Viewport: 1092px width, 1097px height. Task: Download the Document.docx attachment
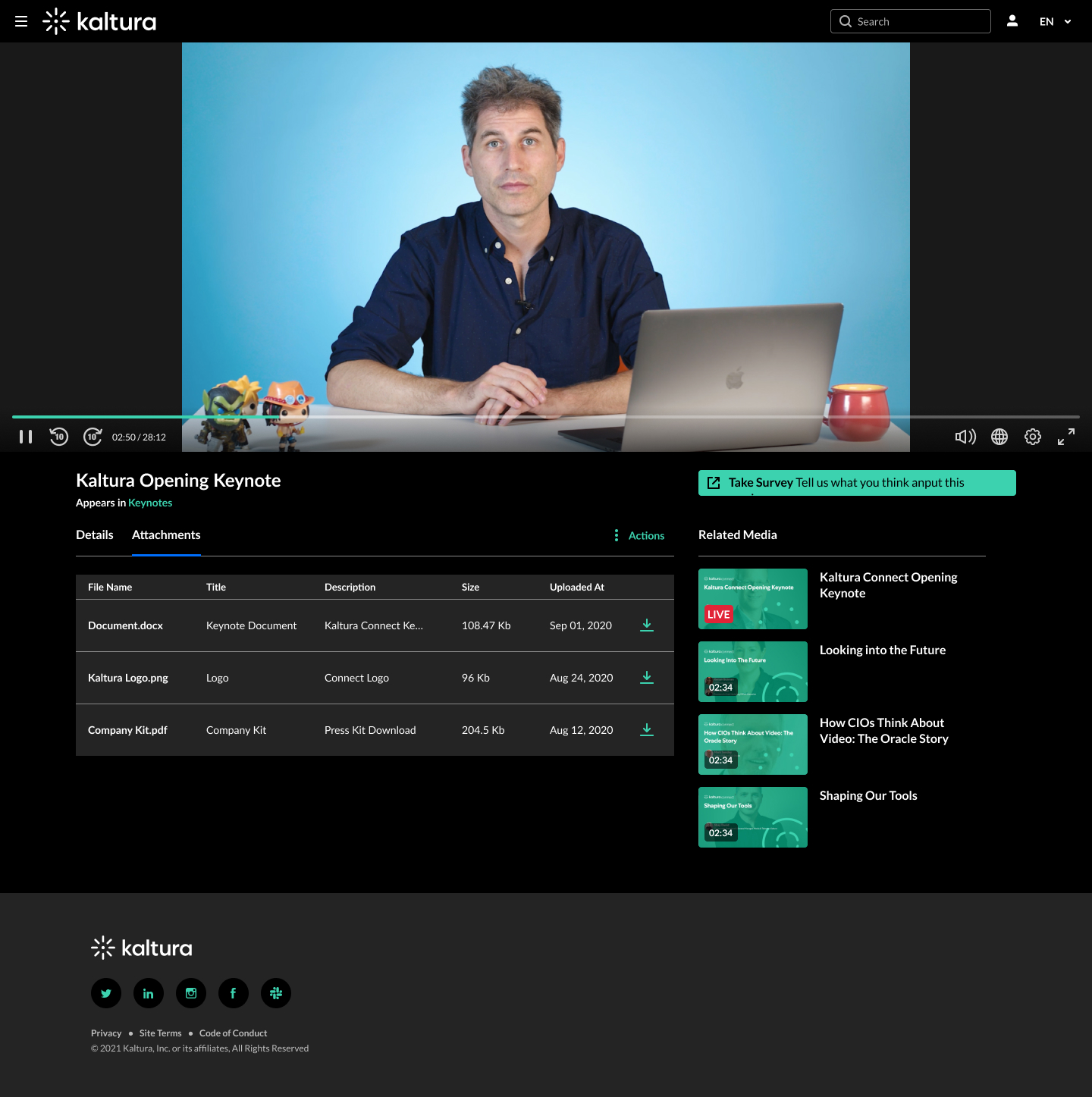pos(647,625)
